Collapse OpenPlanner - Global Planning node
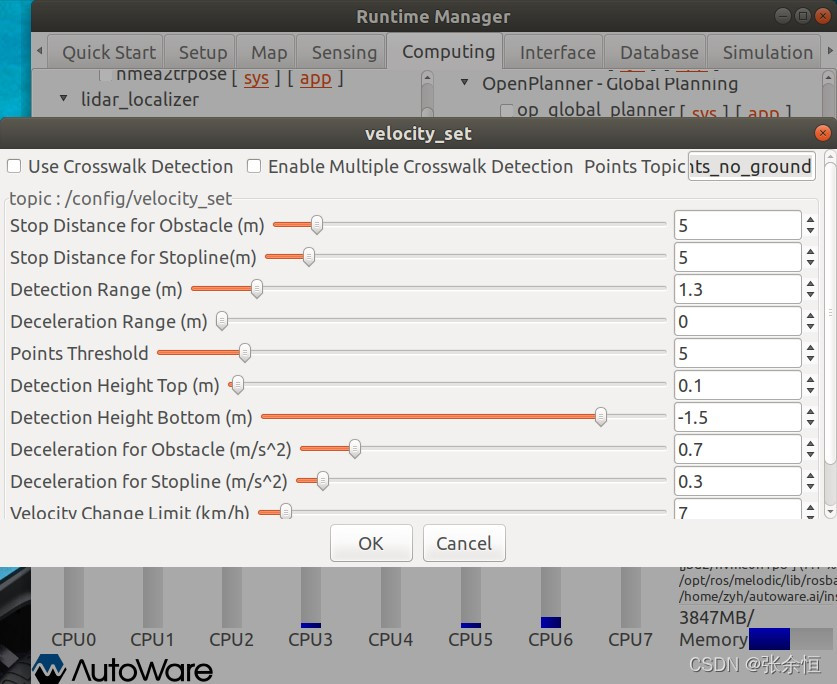The width and height of the screenshot is (837, 684). 464,82
